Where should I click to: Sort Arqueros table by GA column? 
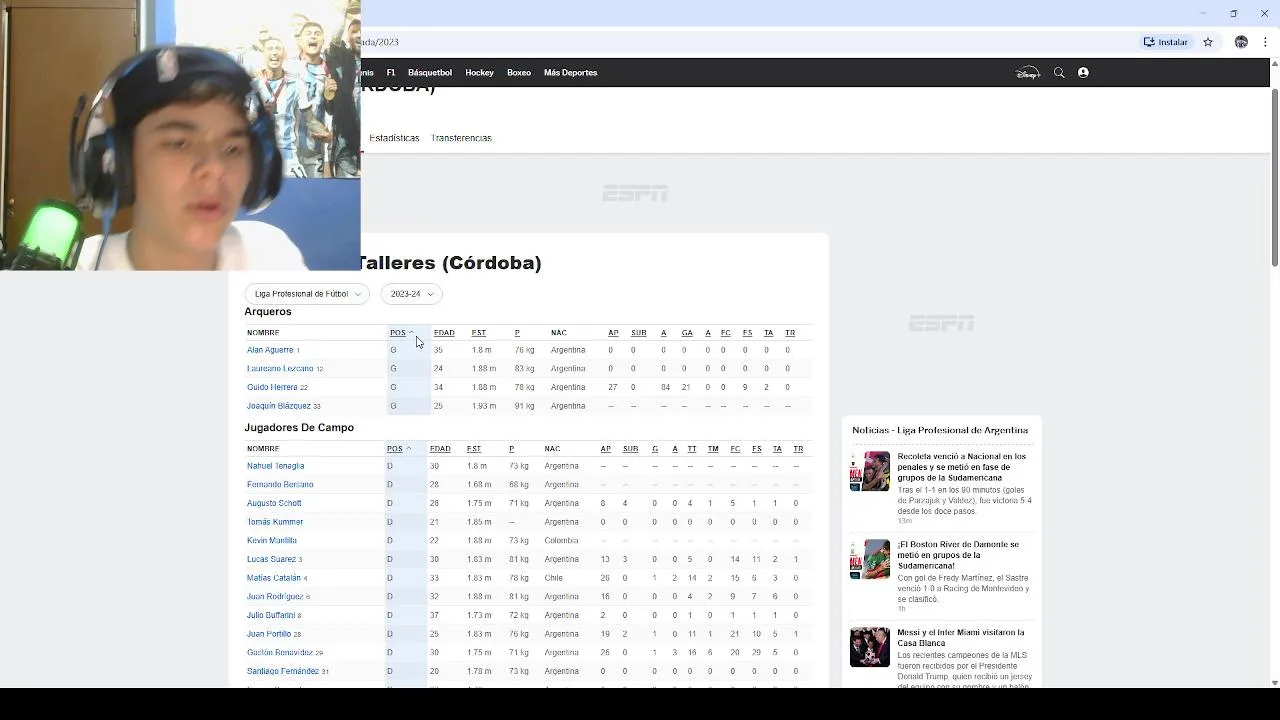pyautogui.click(x=687, y=333)
